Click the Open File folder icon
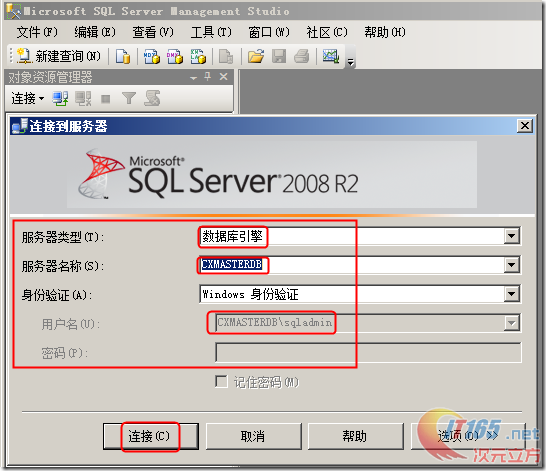The width and height of the screenshot is (546, 471). point(256,56)
